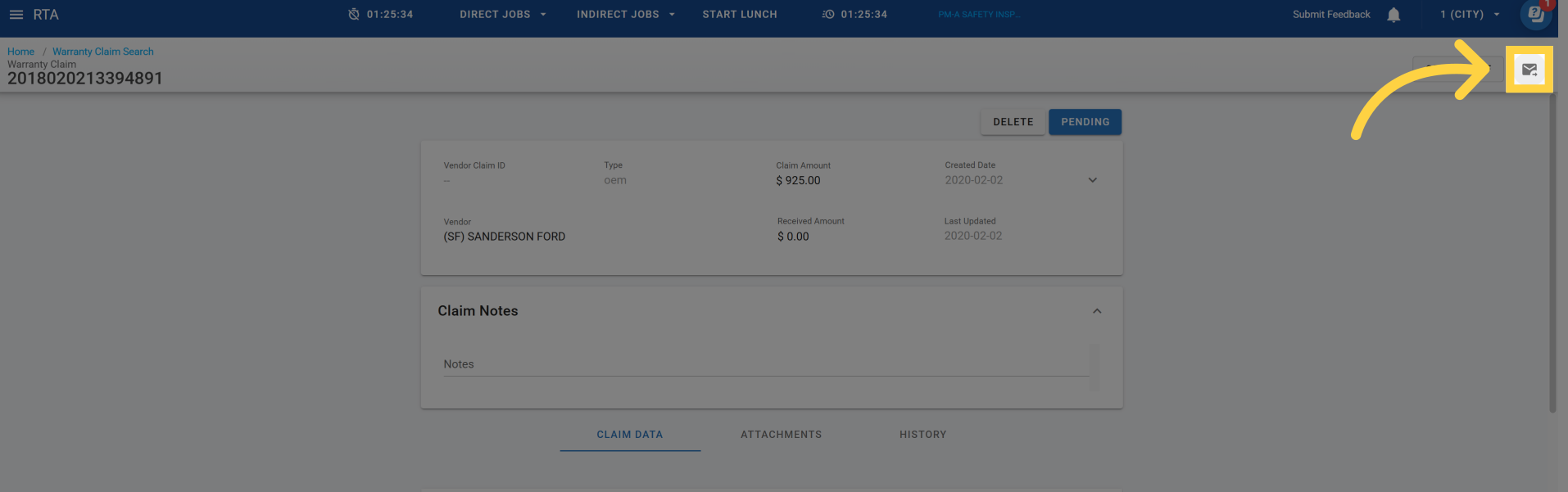Expand the claim details chevron
1568x492 pixels.
click(1092, 180)
